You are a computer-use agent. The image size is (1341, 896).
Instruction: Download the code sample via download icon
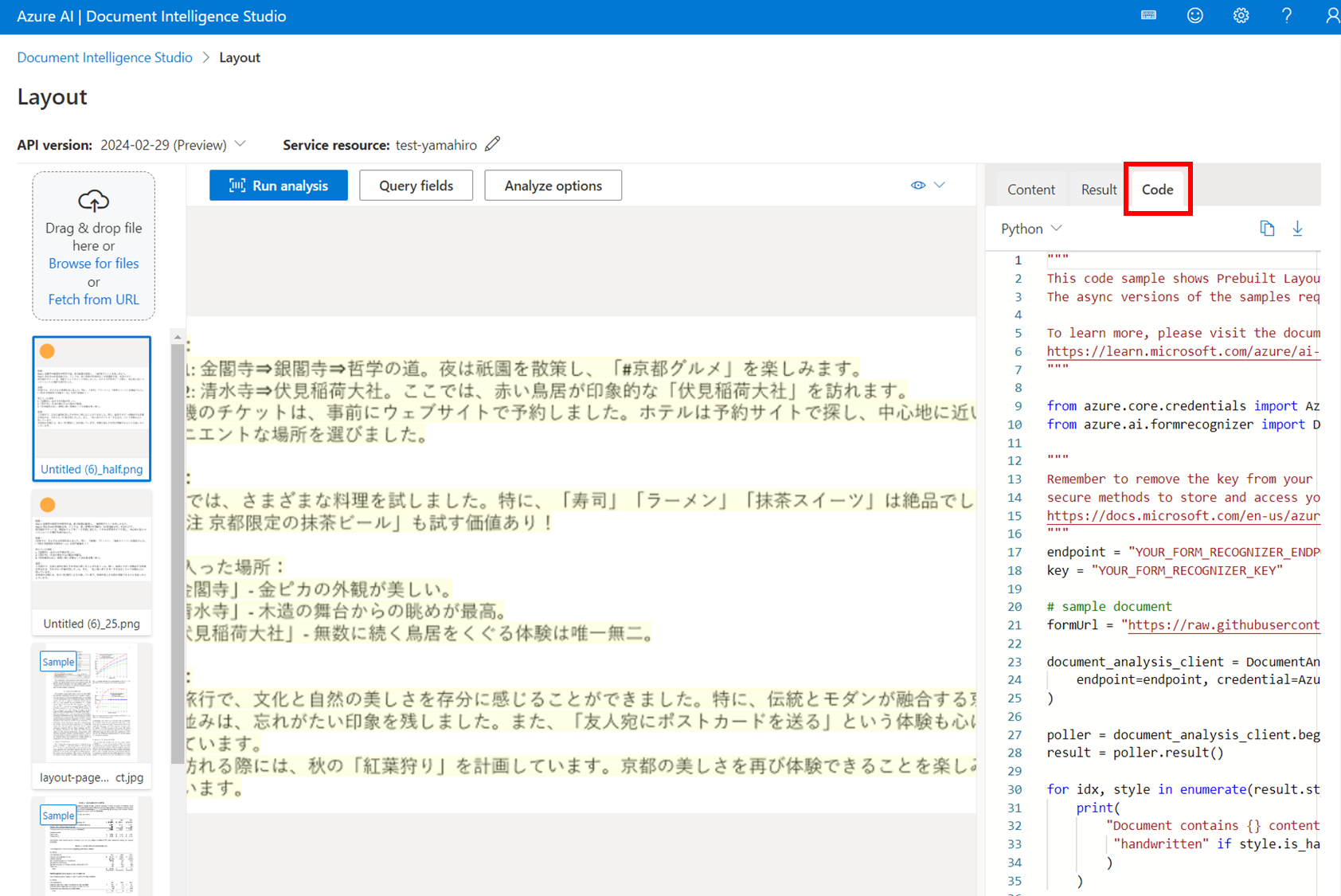point(1298,228)
